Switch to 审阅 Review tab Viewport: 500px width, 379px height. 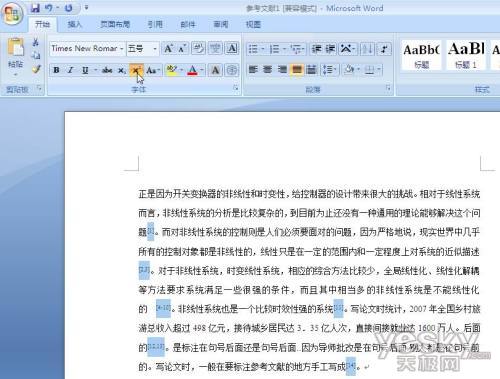[221, 24]
